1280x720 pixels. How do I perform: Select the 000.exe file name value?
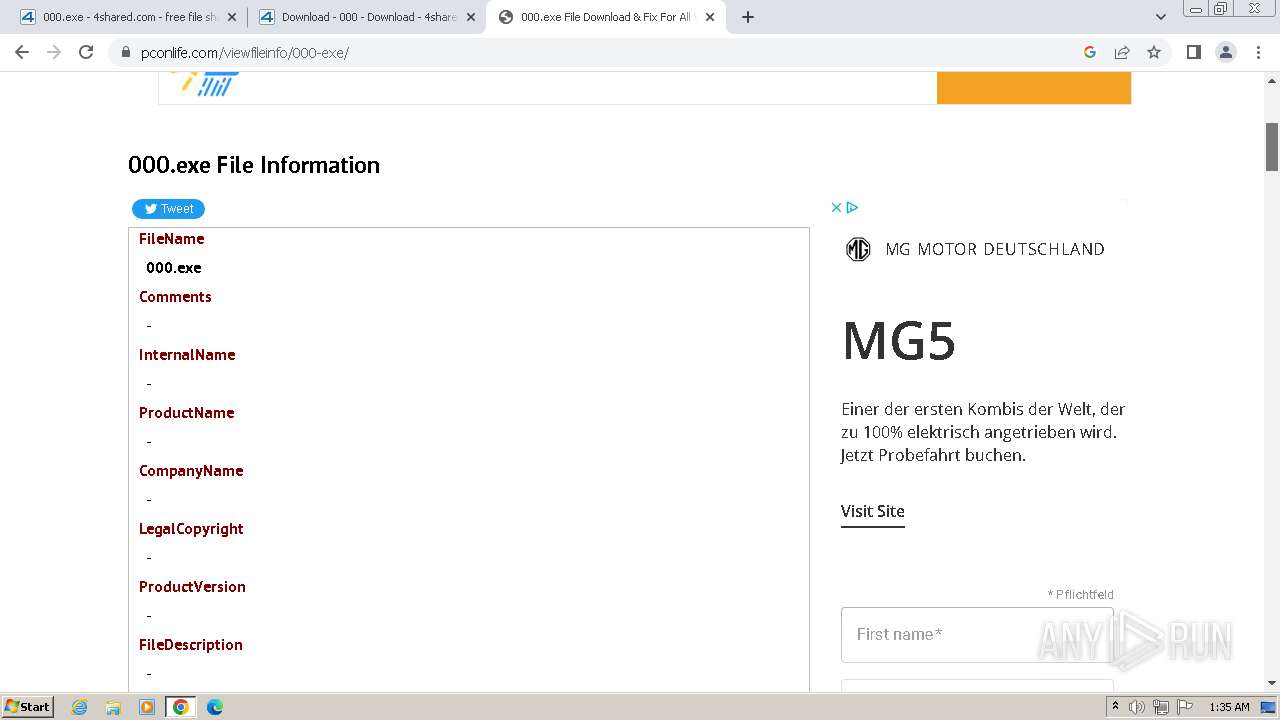click(174, 268)
